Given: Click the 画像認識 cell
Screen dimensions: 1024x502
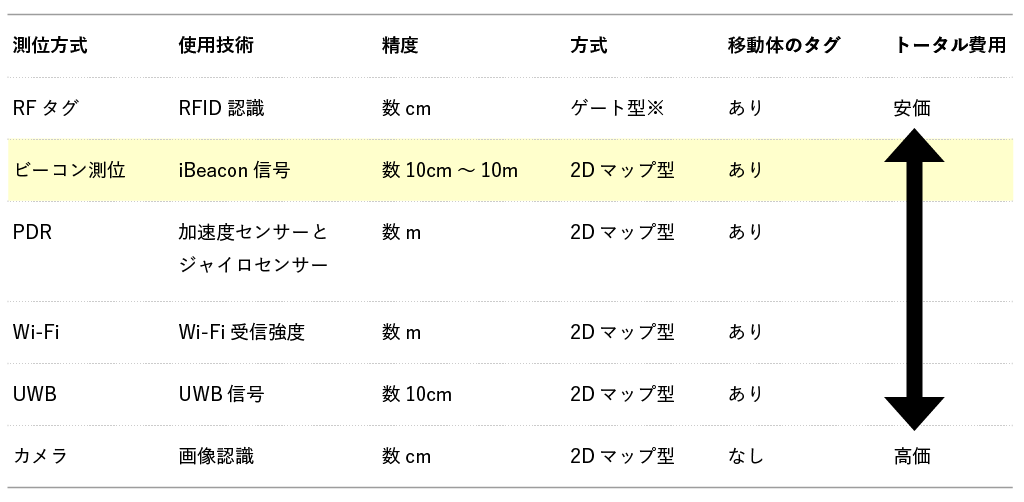Looking at the screenshot, I should coord(216,456).
